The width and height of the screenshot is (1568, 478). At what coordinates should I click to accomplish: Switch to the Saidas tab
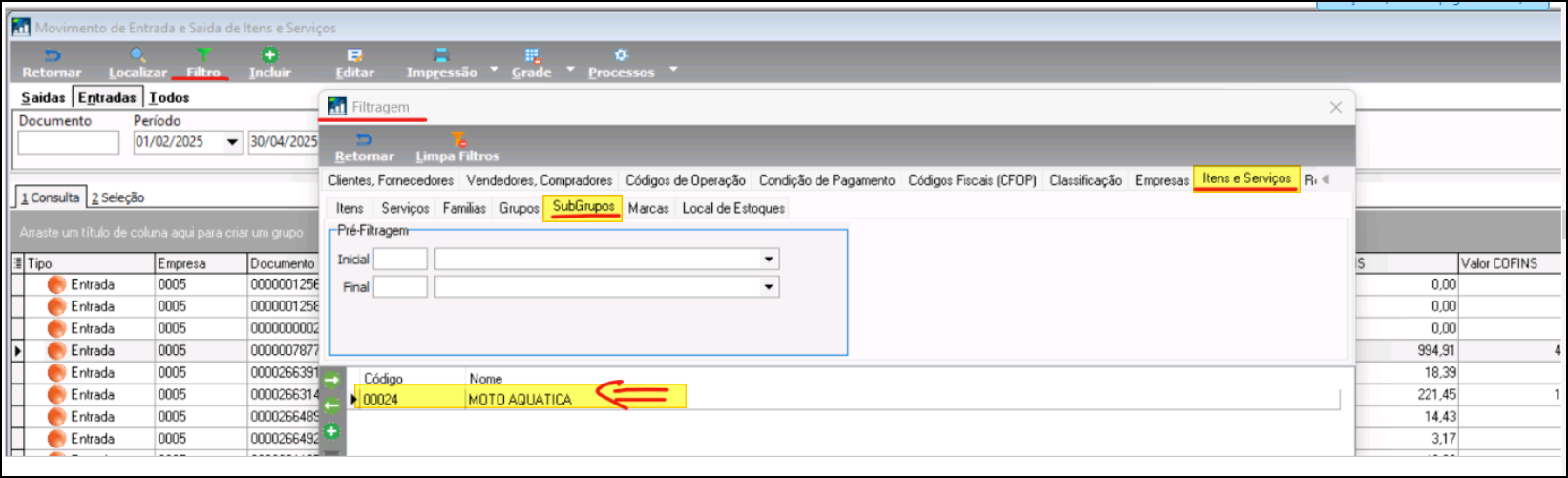click(43, 97)
